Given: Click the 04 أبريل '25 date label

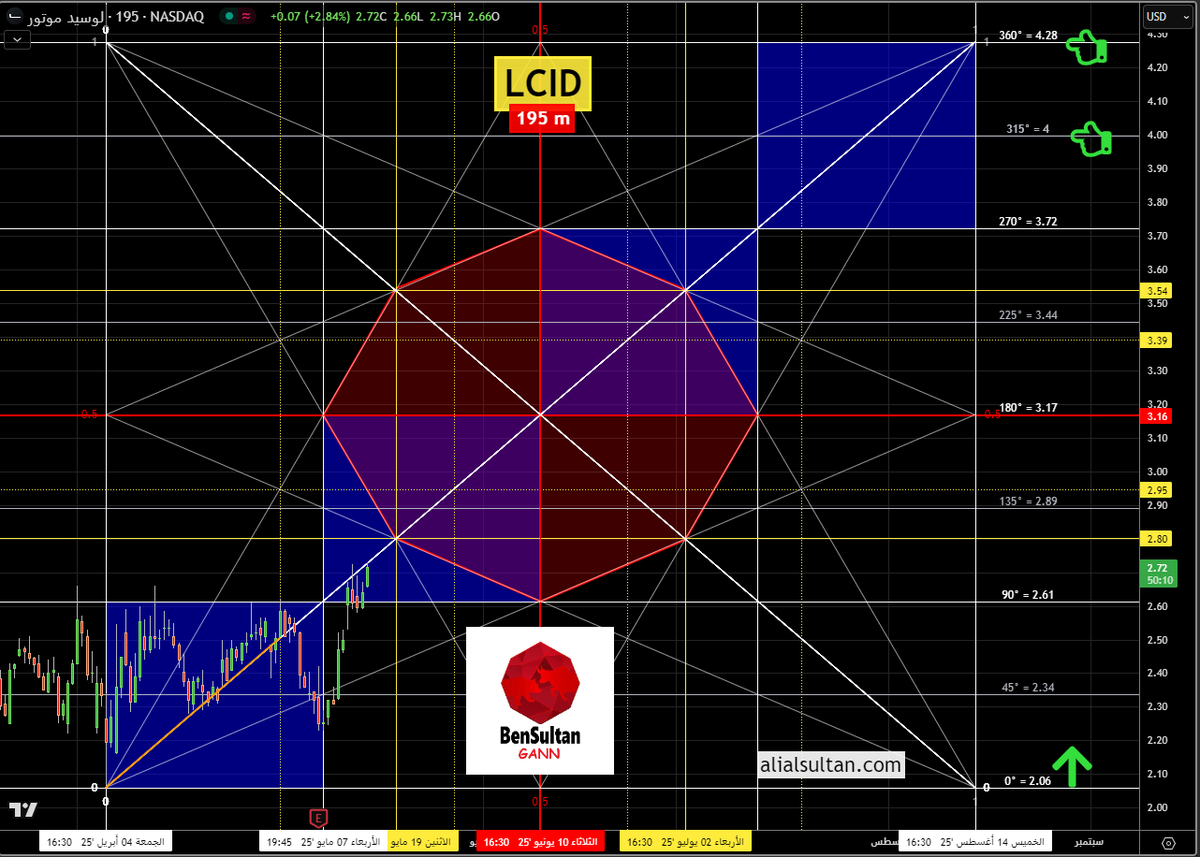Looking at the screenshot, I should tap(106, 842).
